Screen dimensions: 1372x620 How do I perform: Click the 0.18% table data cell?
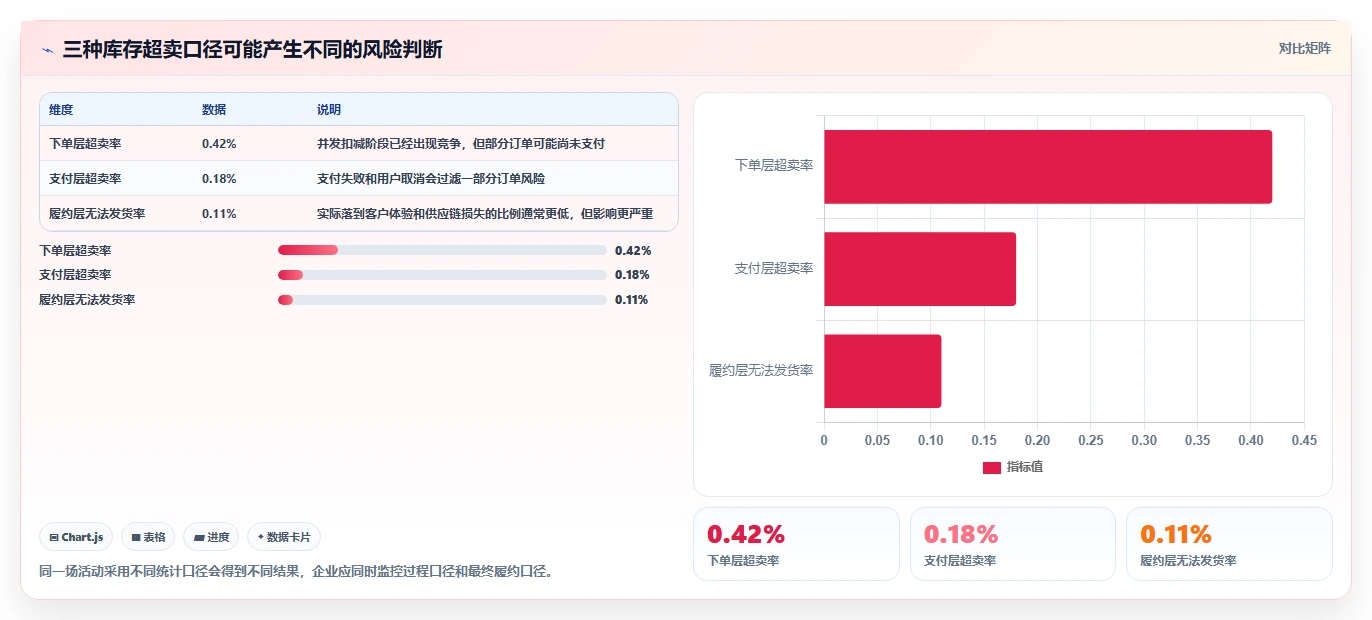pyautogui.click(x=219, y=179)
